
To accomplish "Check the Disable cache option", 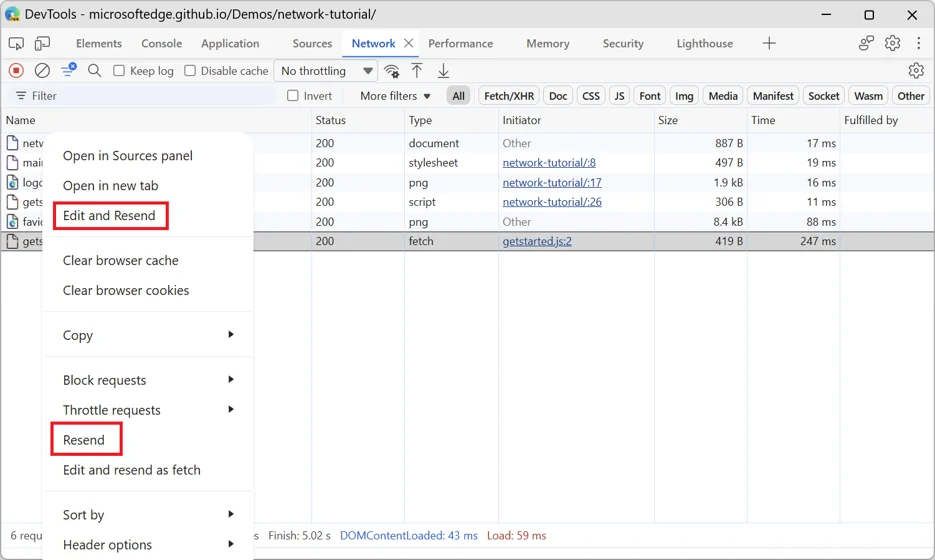I will 190,71.
